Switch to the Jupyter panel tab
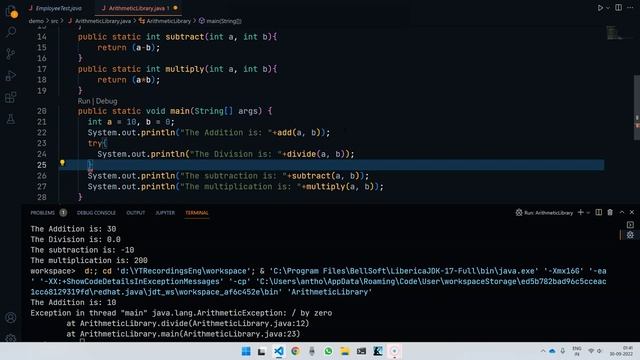 pyautogui.click(x=165, y=213)
